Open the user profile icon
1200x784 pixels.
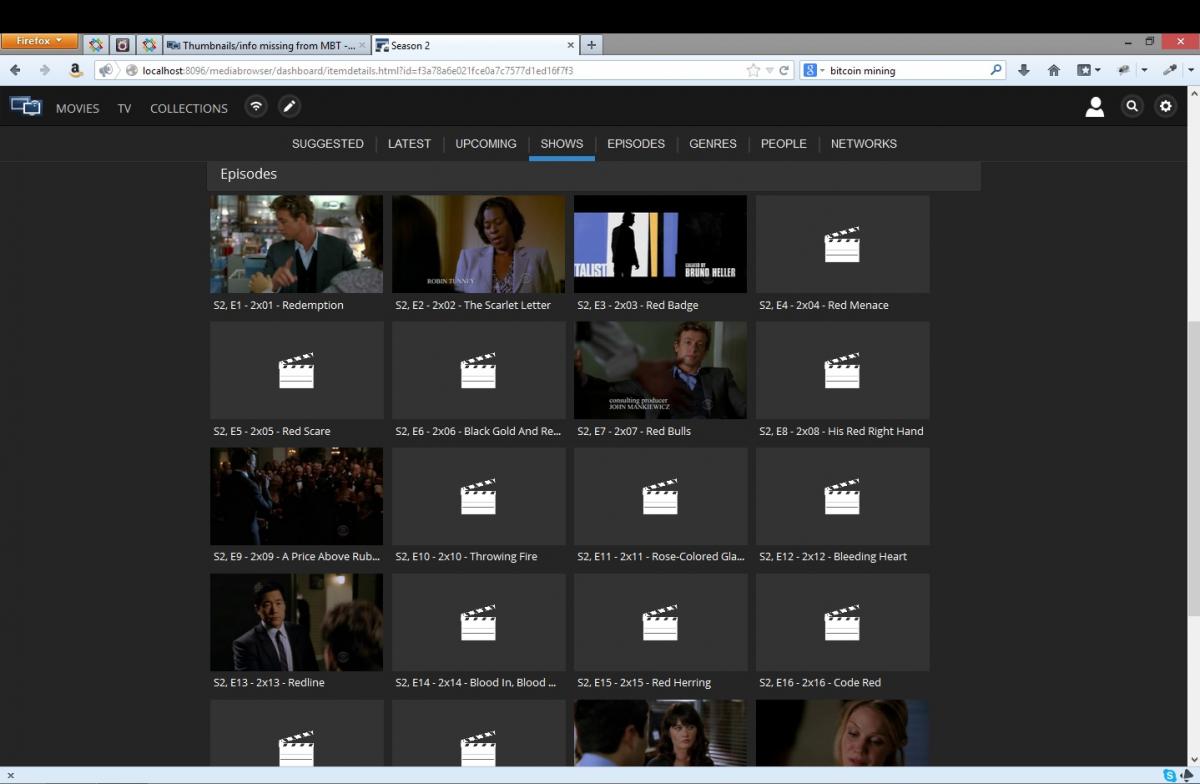[1095, 107]
